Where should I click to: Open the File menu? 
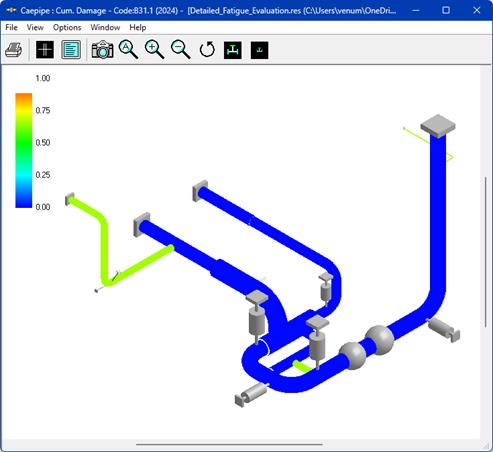[11, 27]
